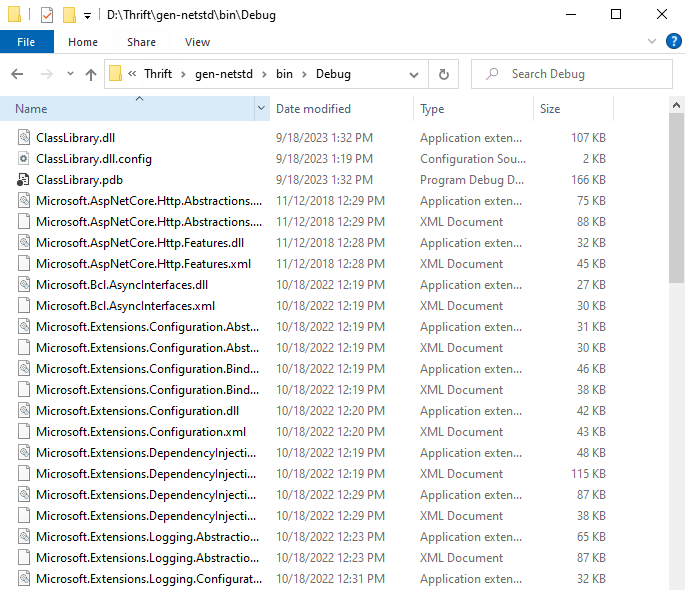Screen dimensions: 686x590
Task: Click the Properties quick access toolbar icon
Action: (47, 15)
